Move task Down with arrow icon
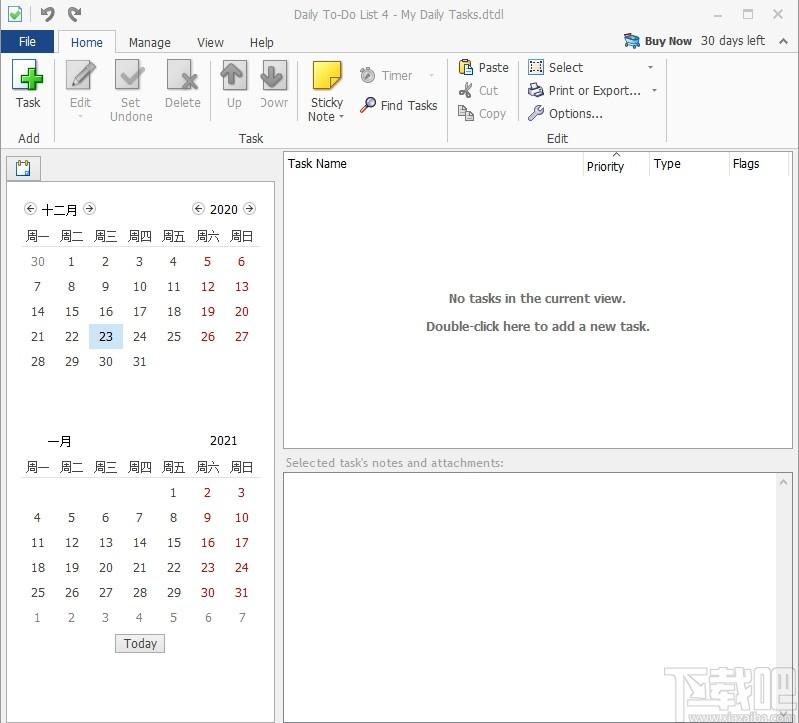 click(x=274, y=75)
